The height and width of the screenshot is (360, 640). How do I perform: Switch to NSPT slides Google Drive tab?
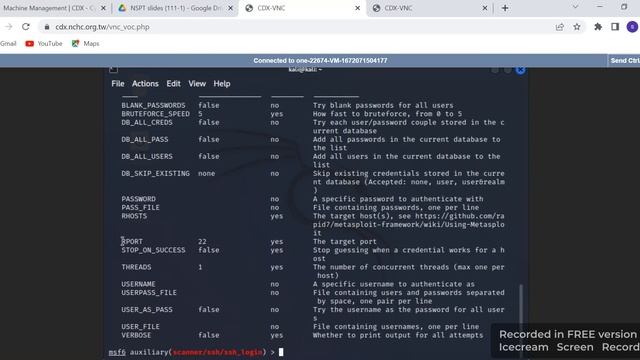pyautogui.click(x=176, y=8)
